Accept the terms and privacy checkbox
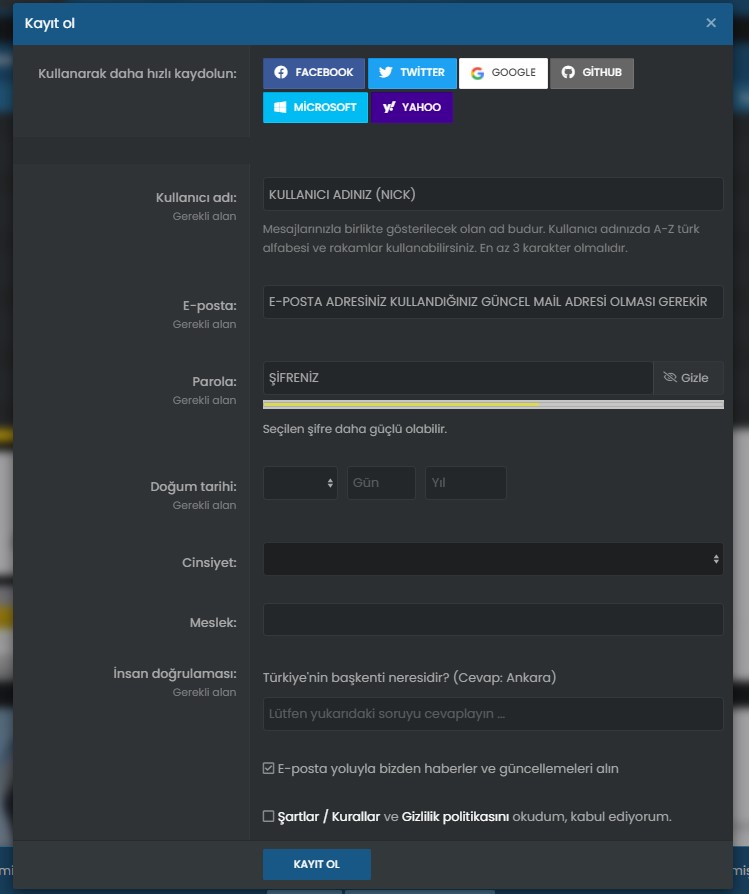Image resolution: width=749 pixels, height=894 pixels. click(x=268, y=816)
